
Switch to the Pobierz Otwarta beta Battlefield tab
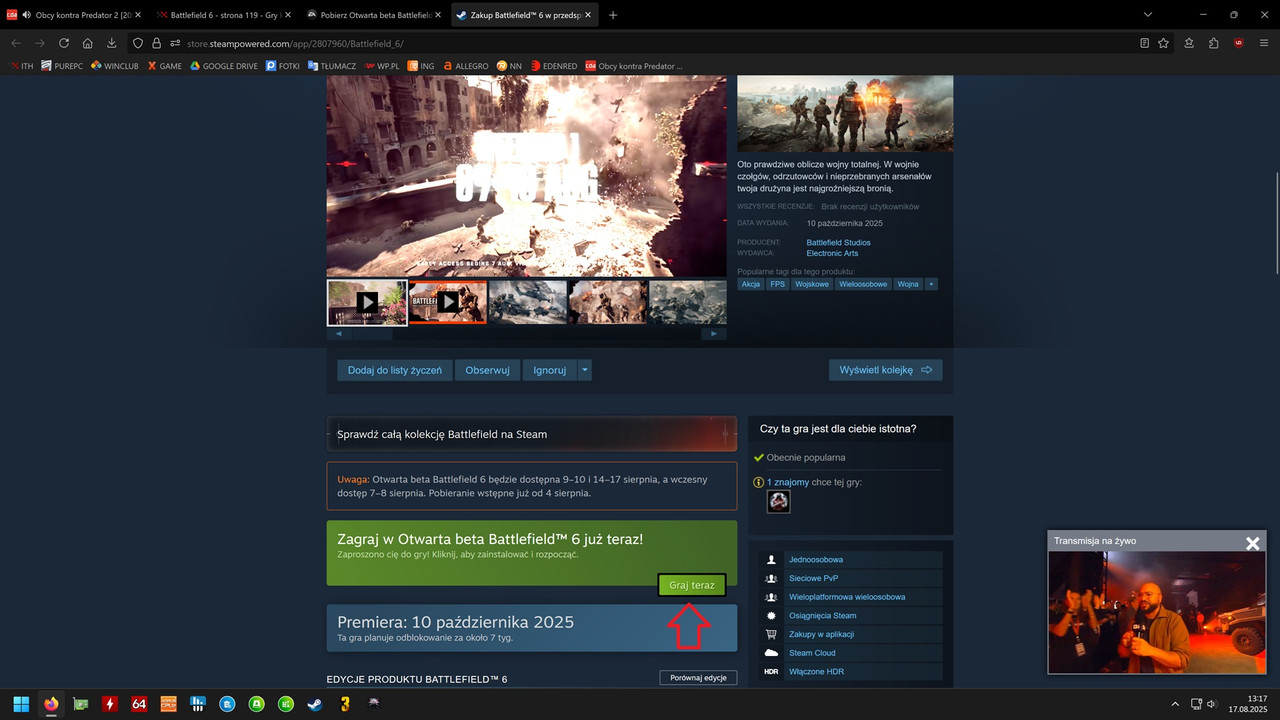[x=374, y=15]
